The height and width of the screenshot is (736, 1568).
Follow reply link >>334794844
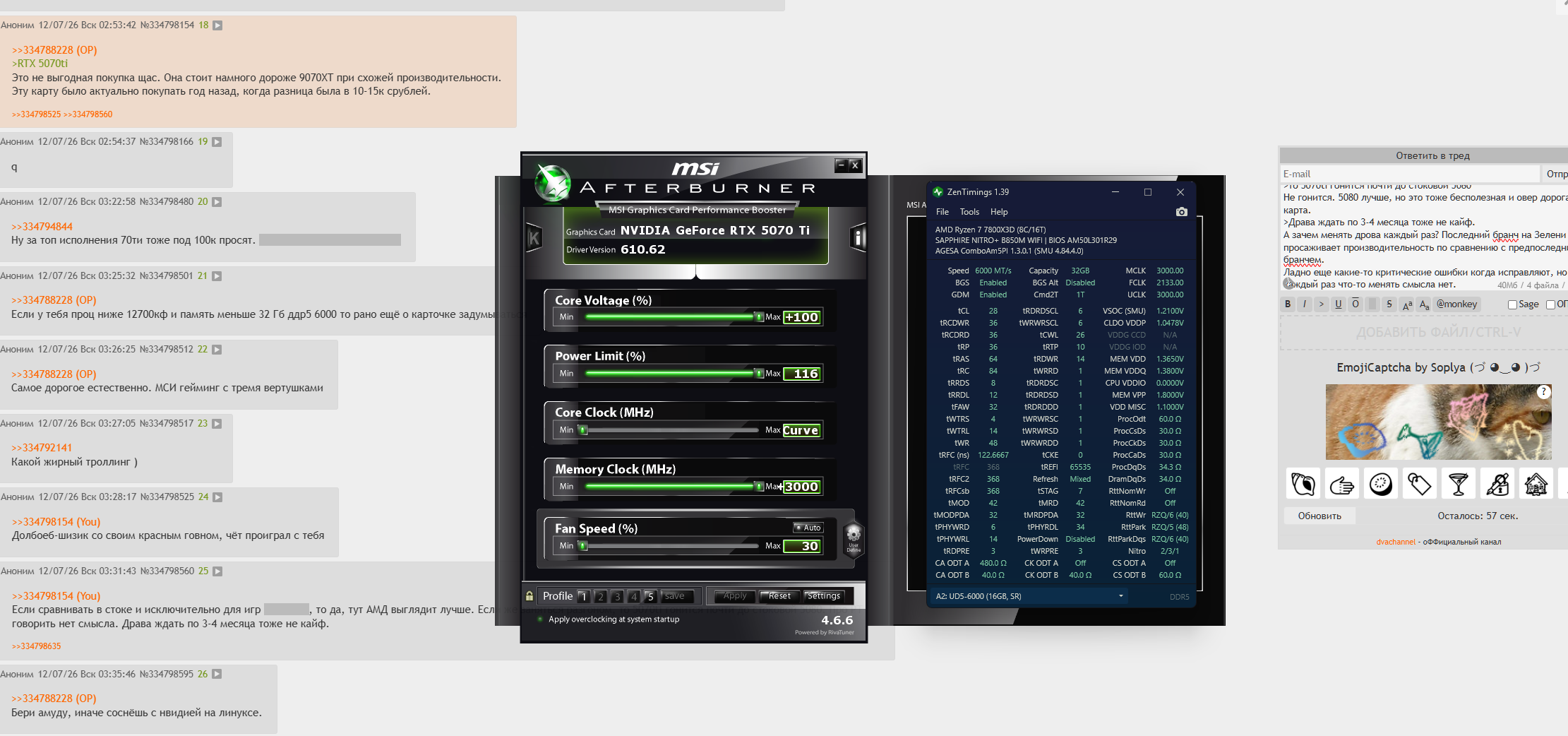(x=42, y=227)
